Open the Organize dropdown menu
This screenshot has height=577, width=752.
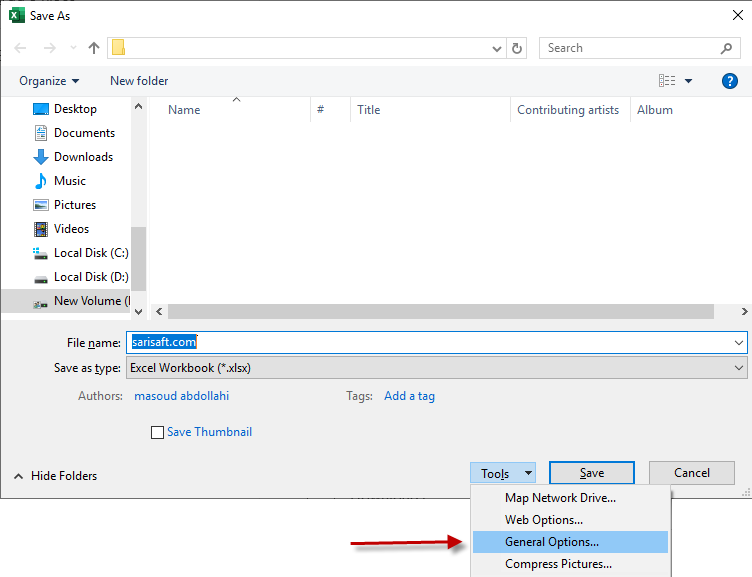click(x=48, y=81)
